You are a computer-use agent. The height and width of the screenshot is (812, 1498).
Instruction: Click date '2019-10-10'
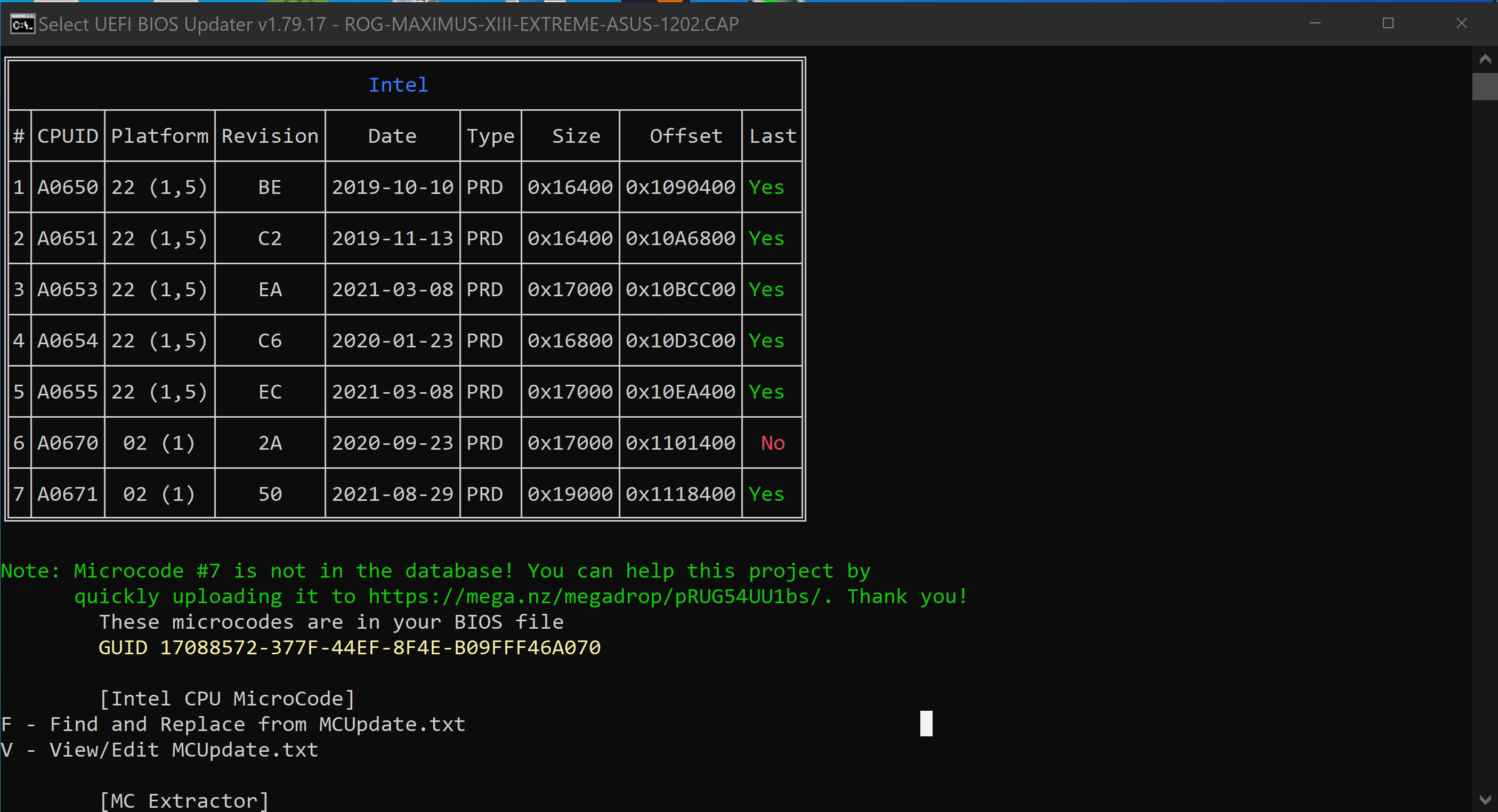tap(393, 187)
